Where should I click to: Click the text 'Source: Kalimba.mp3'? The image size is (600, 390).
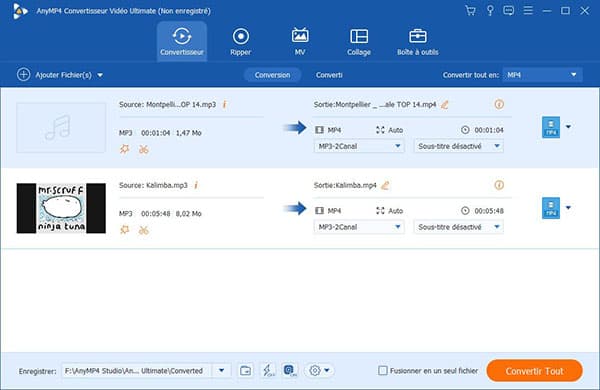(153, 185)
